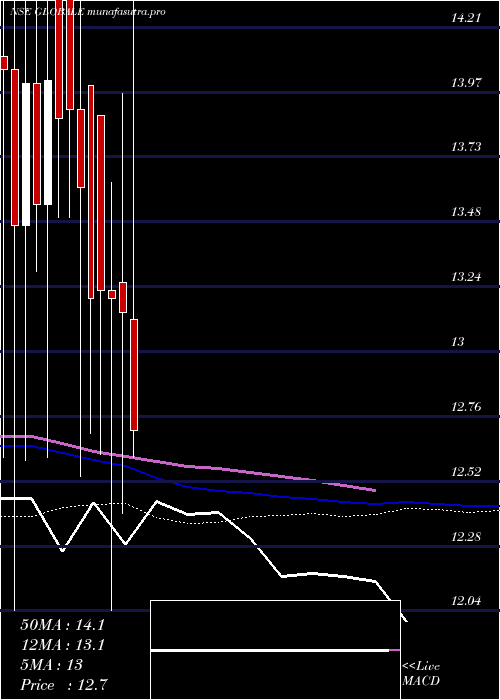Click the 13.48 price axis label

click(466, 212)
